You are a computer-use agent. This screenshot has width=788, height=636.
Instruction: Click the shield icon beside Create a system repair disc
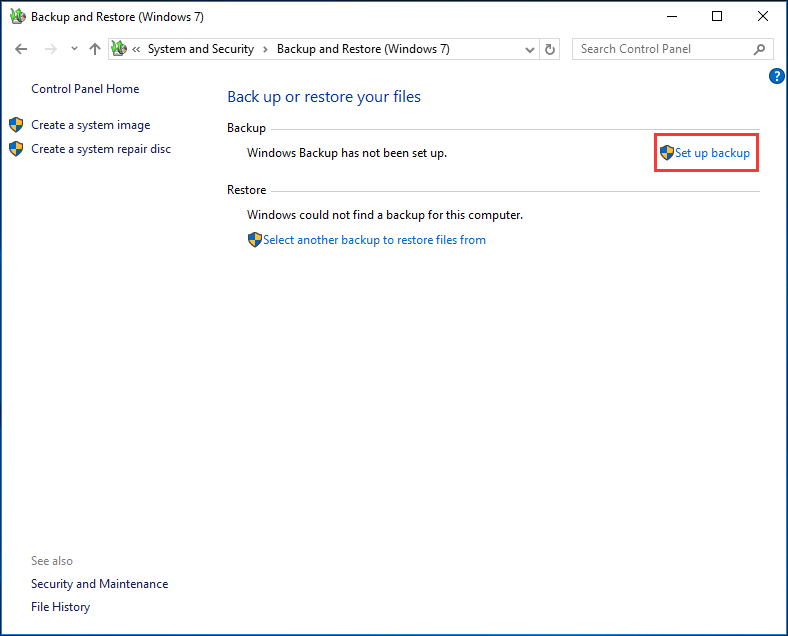[x=16, y=149]
